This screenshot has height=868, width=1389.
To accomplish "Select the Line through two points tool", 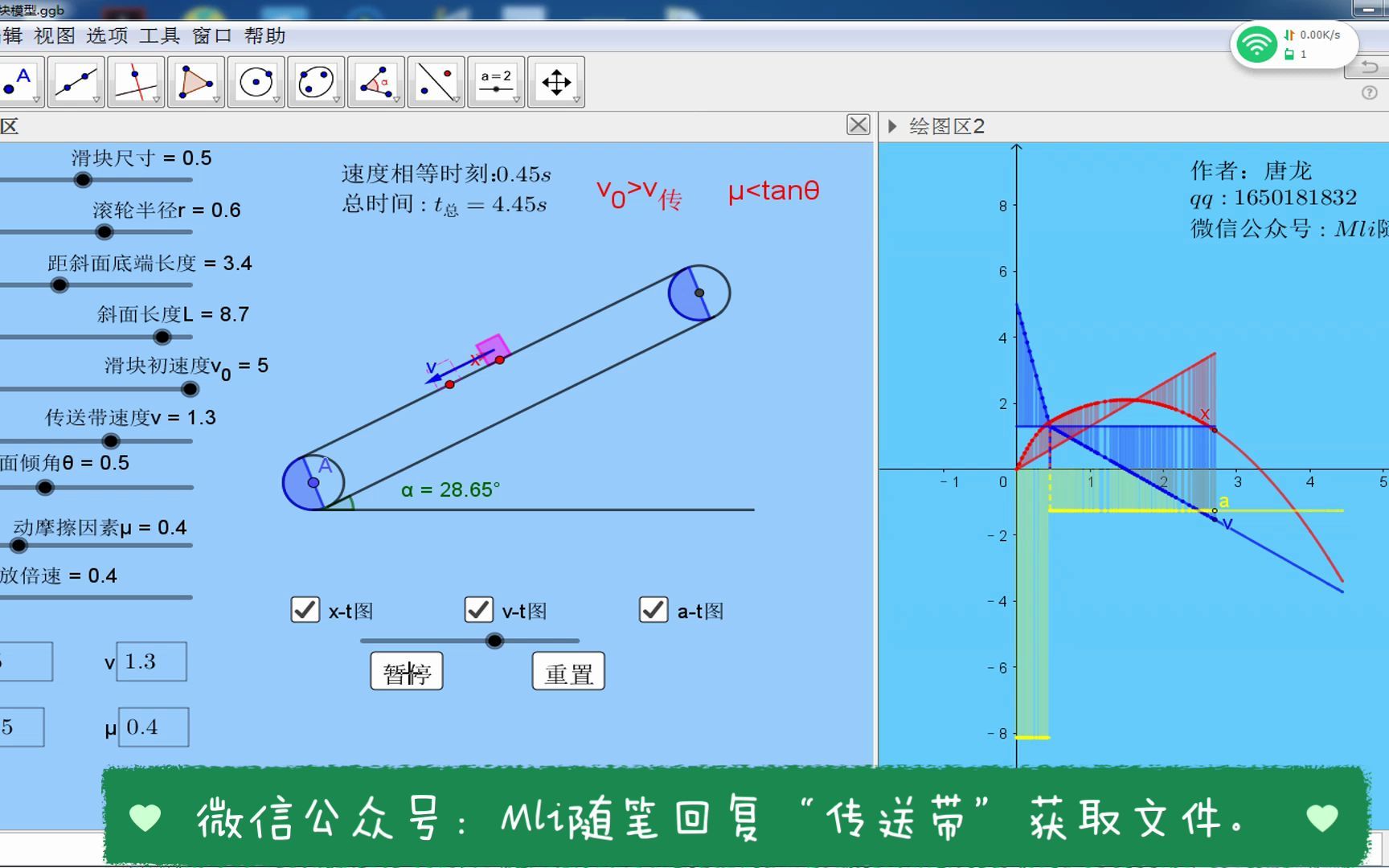I will point(76,80).
